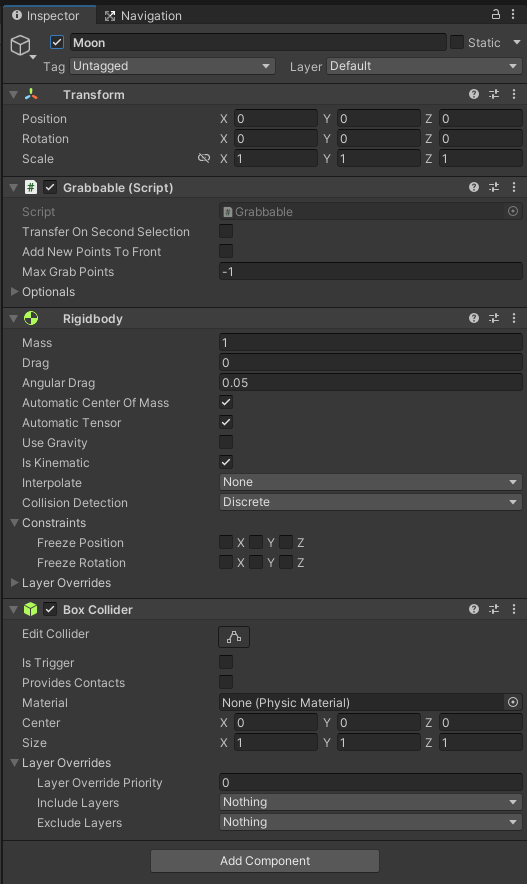The image size is (527, 884).
Task: Open the Collision Detection dropdown
Action: [370, 502]
